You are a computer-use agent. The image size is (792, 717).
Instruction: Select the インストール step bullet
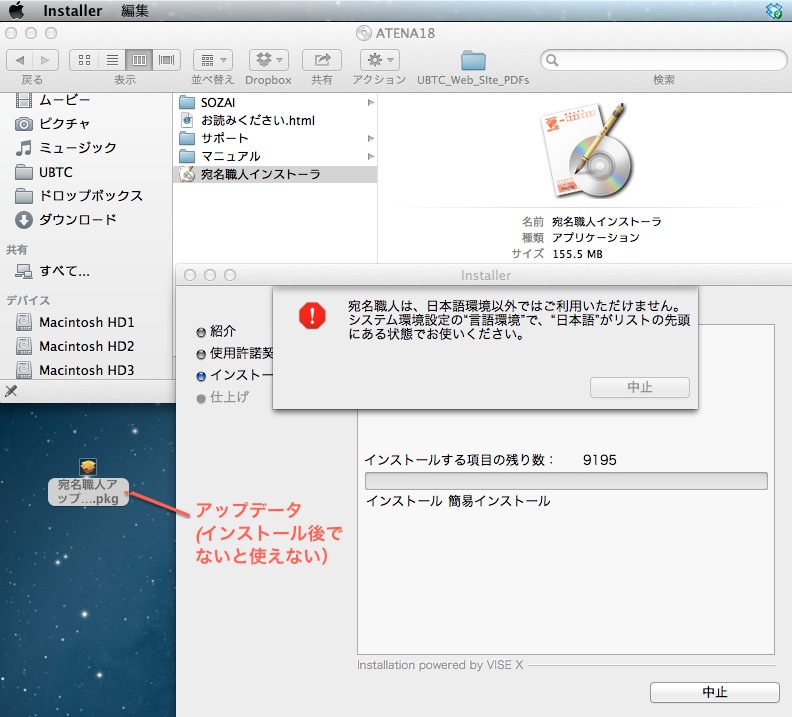[201, 376]
